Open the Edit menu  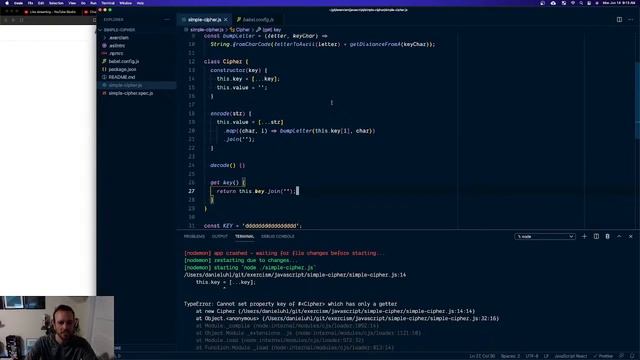coord(41,3)
